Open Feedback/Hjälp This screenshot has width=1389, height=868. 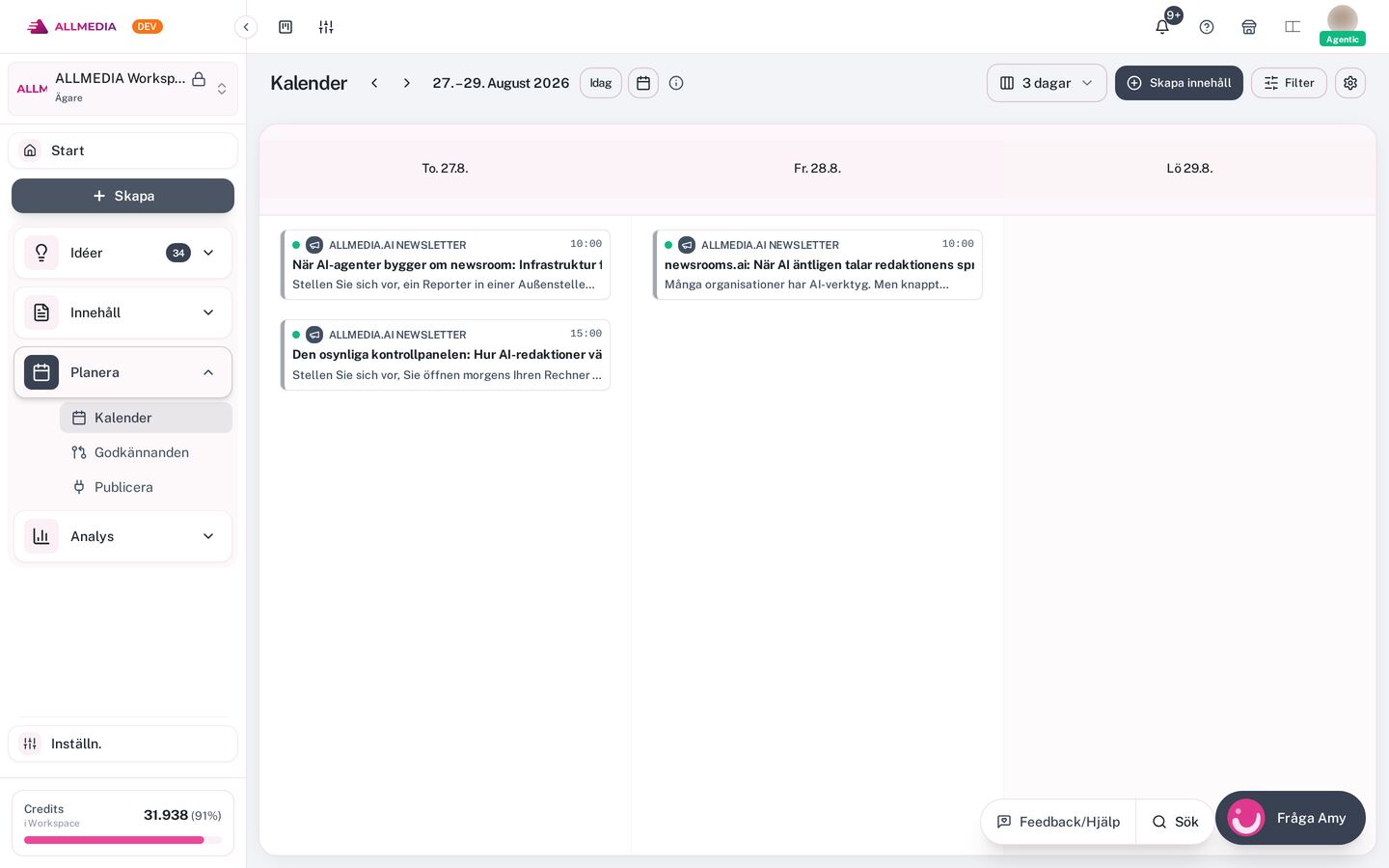click(1058, 822)
